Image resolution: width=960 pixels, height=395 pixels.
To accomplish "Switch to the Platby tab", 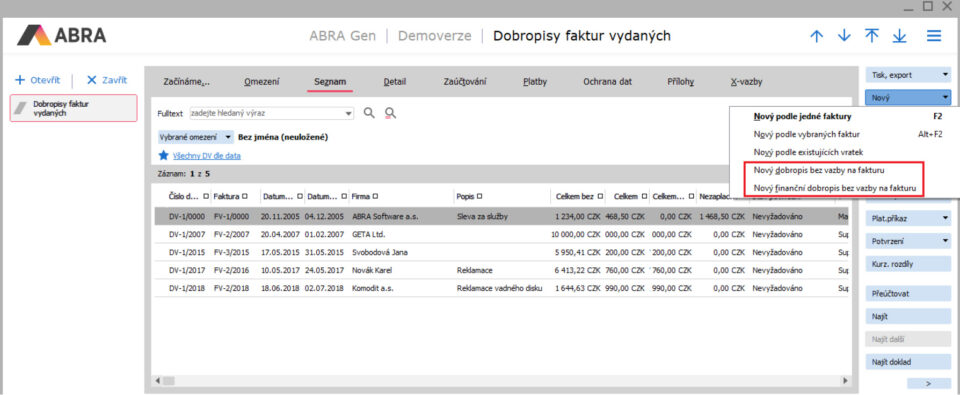I will pos(535,82).
